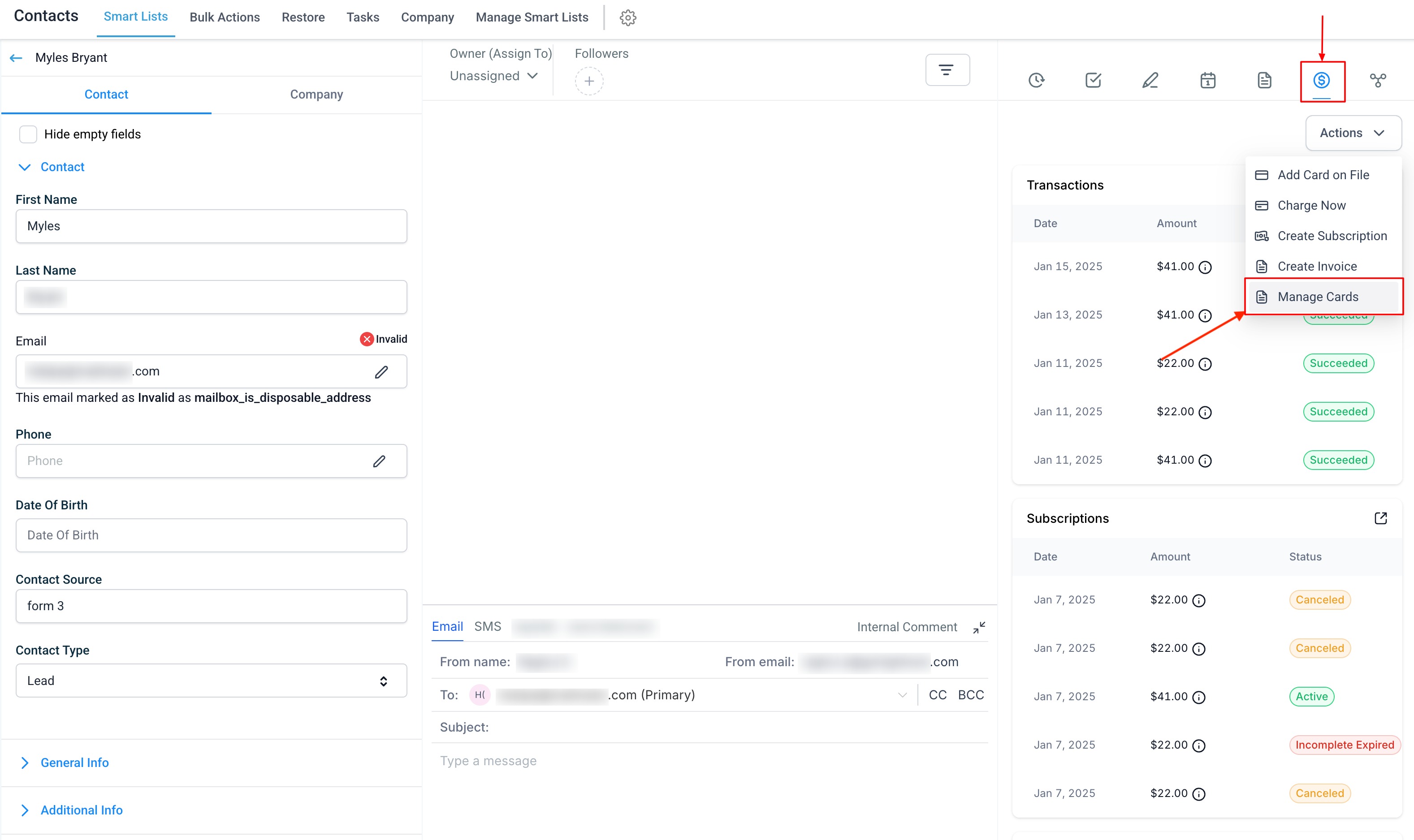This screenshot has height=840, width=1414.
Task: Open the contacts settings gear
Action: (x=627, y=17)
